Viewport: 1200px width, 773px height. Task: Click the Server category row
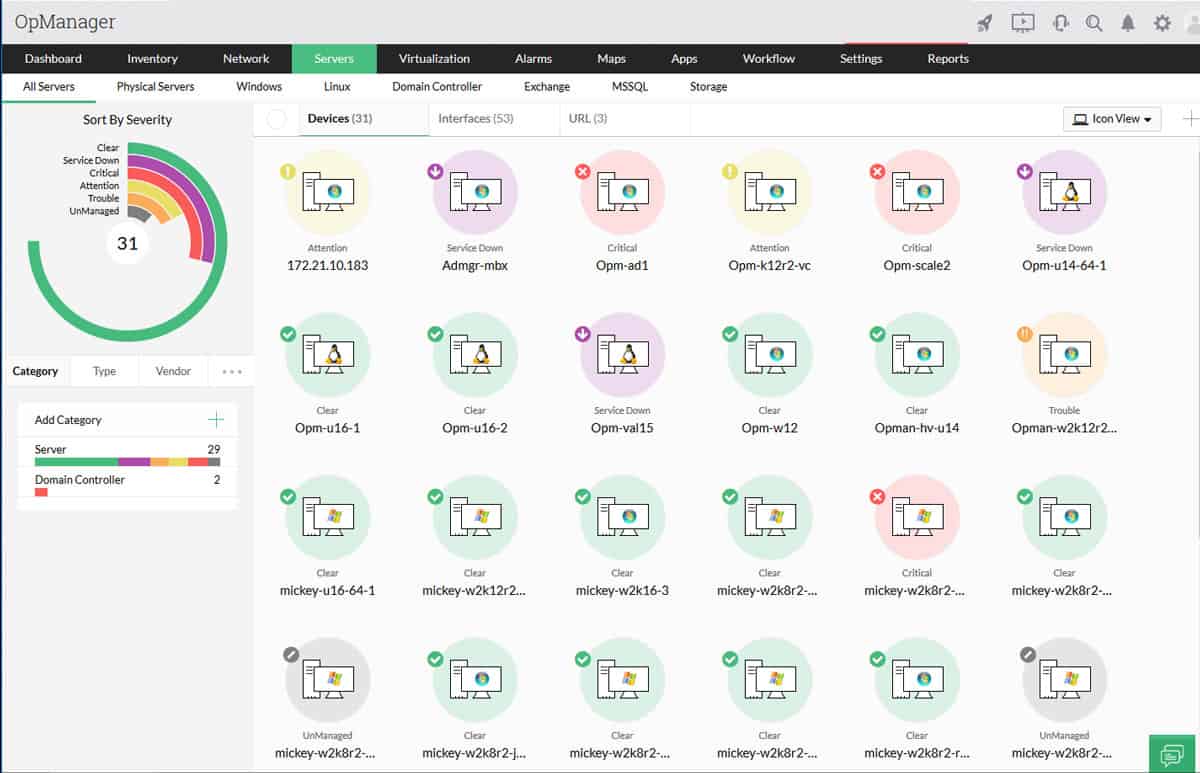127,455
